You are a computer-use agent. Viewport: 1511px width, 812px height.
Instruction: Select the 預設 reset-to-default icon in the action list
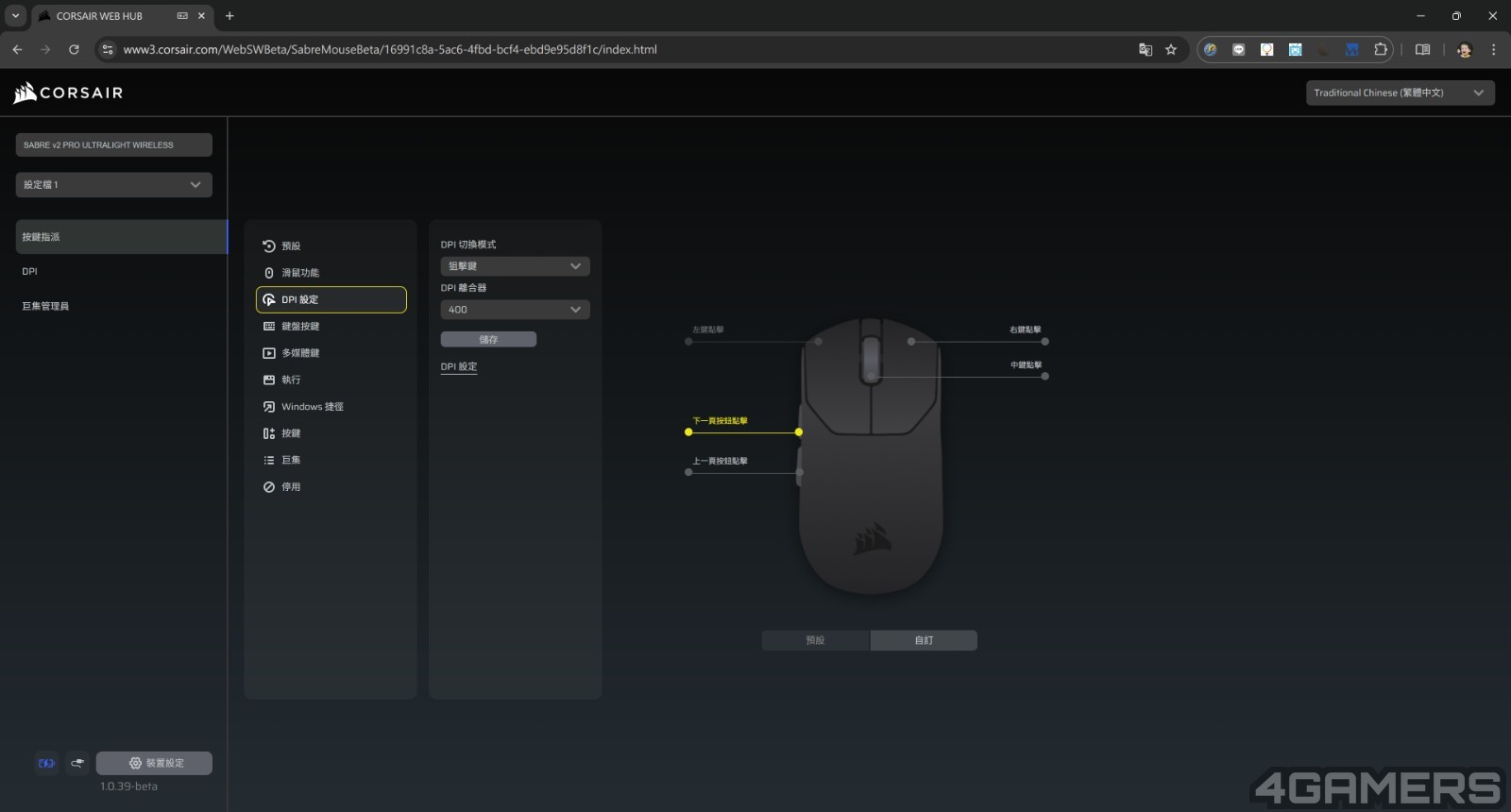point(269,246)
